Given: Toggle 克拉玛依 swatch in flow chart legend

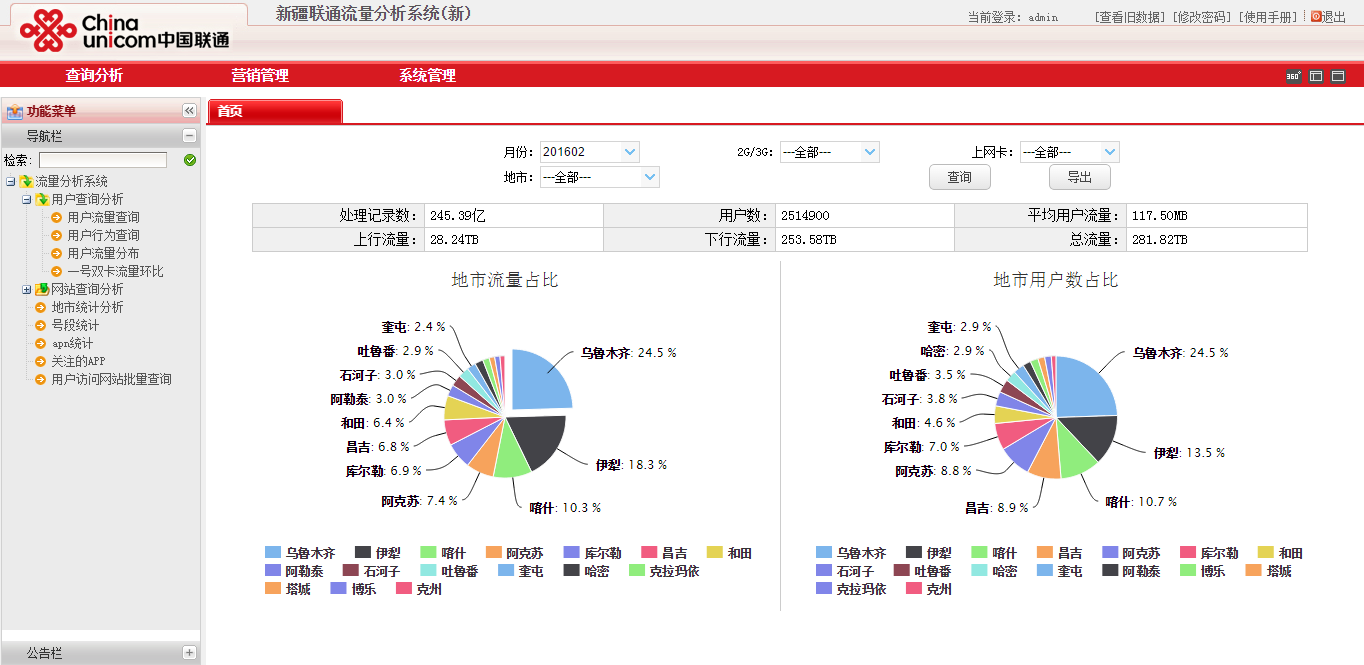Looking at the screenshot, I should [x=637, y=571].
